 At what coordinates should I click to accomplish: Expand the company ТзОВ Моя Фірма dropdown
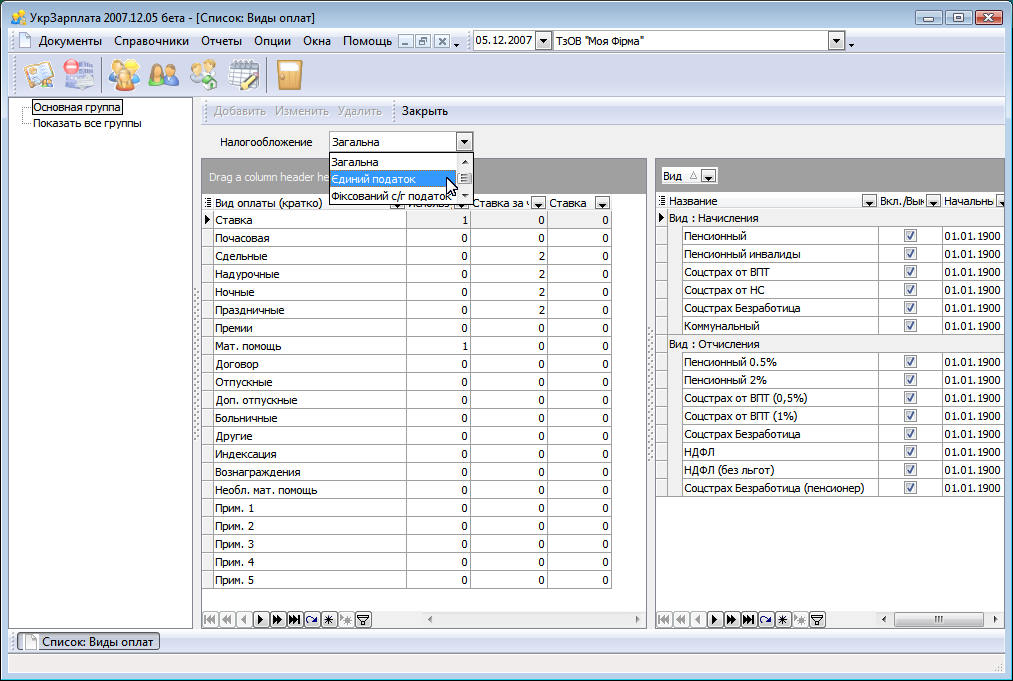(x=836, y=41)
